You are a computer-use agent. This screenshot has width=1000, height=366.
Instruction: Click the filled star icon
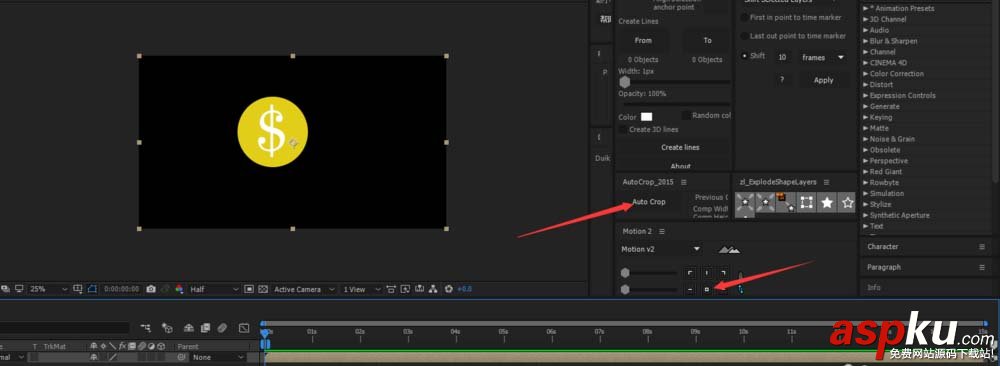827,203
